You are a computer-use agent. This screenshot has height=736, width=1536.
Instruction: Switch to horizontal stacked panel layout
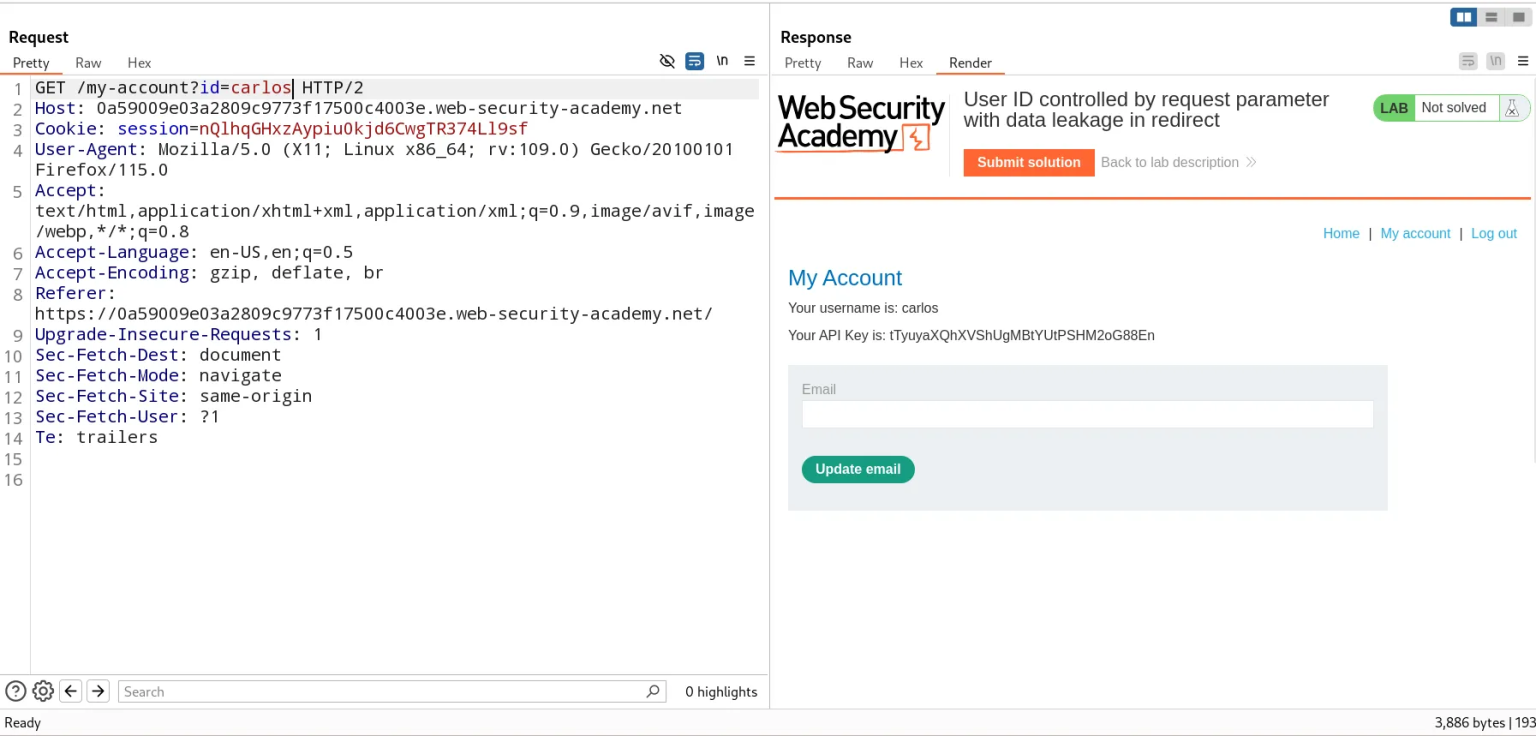pos(1490,17)
